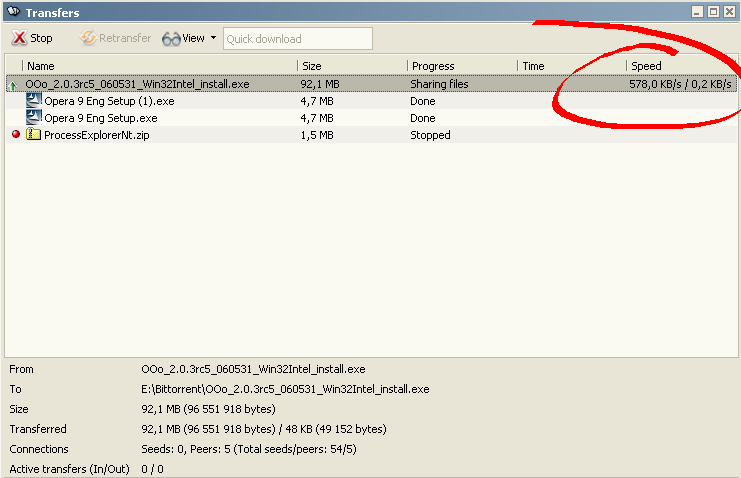Minimize the Transfers window
This screenshot has height=478, width=741.
coord(697,12)
